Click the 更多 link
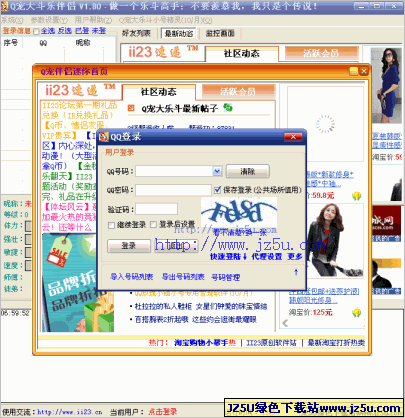 click(x=295, y=256)
